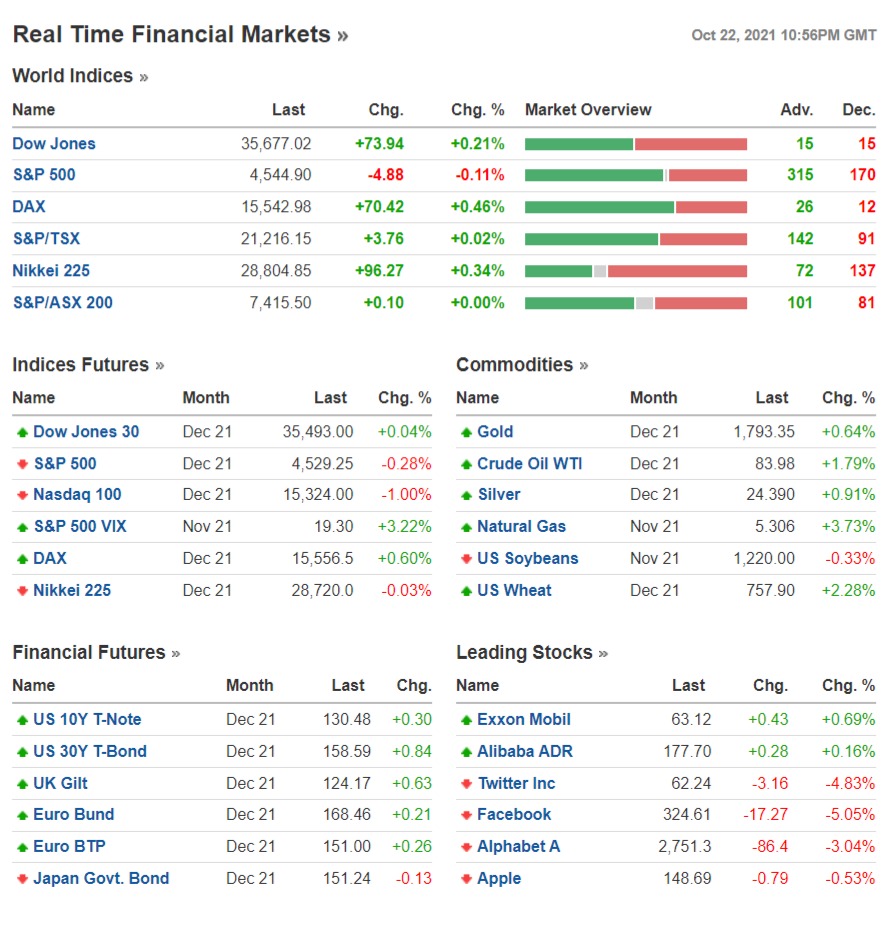The width and height of the screenshot is (888, 925).
Task: Open the Dow Jones world index
Action: (x=54, y=143)
